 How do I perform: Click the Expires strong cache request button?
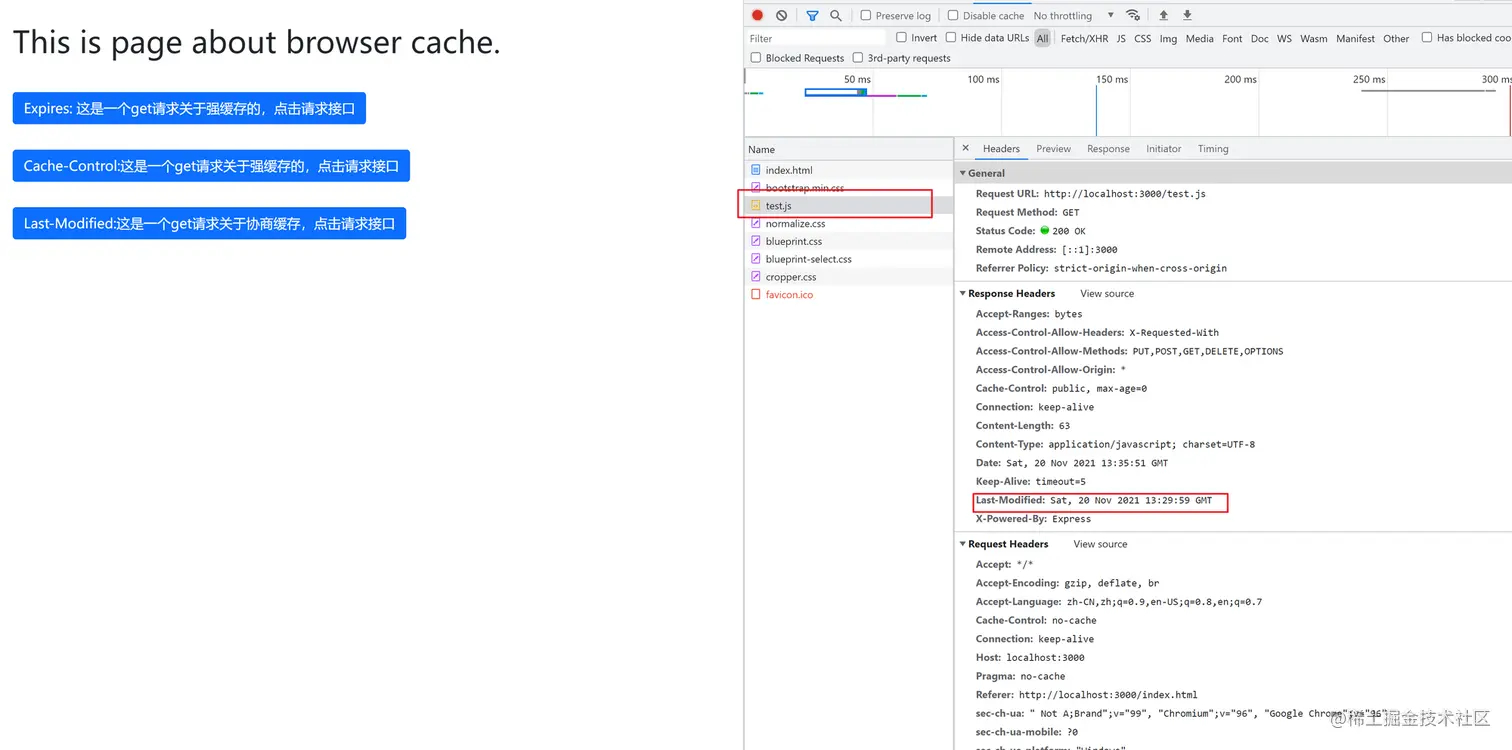(189, 108)
